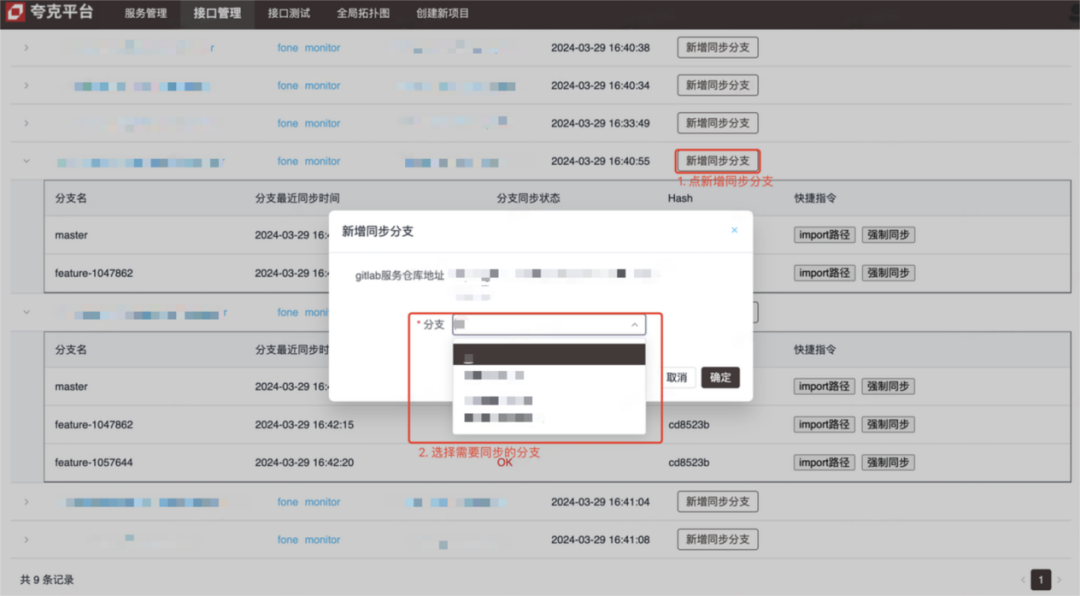
Task: Click the fone link in the 16:40:38 row
Action: click(x=287, y=48)
